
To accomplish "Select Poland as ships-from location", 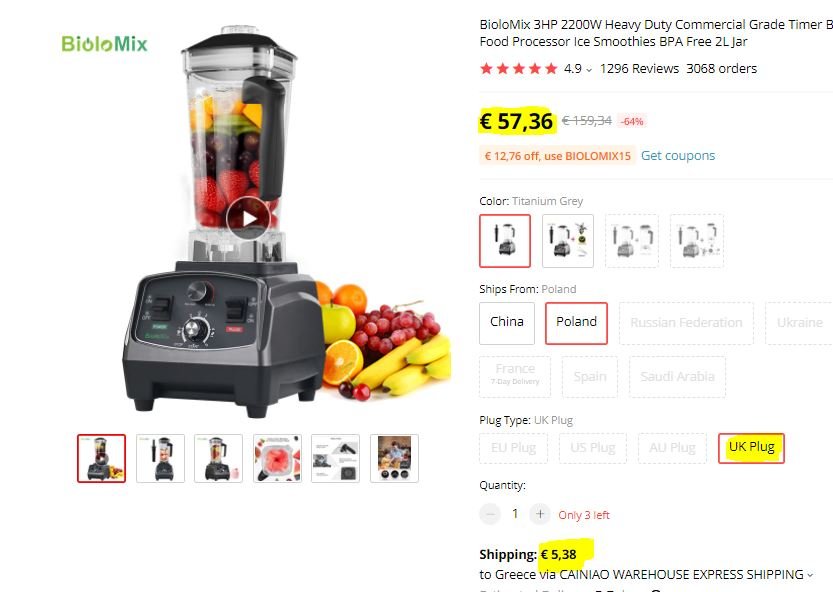I will pyautogui.click(x=576, y=323).
